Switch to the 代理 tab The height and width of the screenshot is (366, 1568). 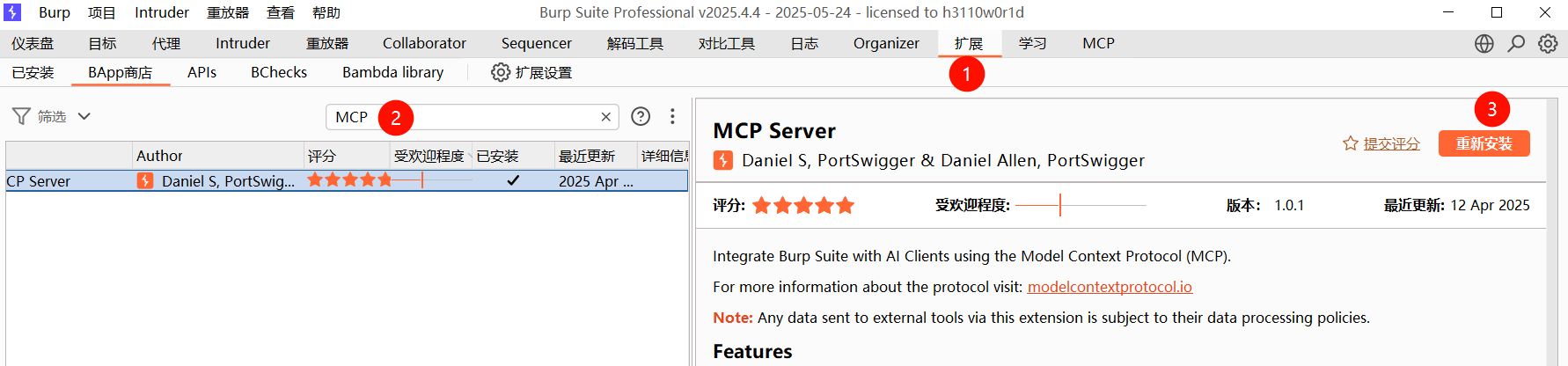[x=166, y=43]
